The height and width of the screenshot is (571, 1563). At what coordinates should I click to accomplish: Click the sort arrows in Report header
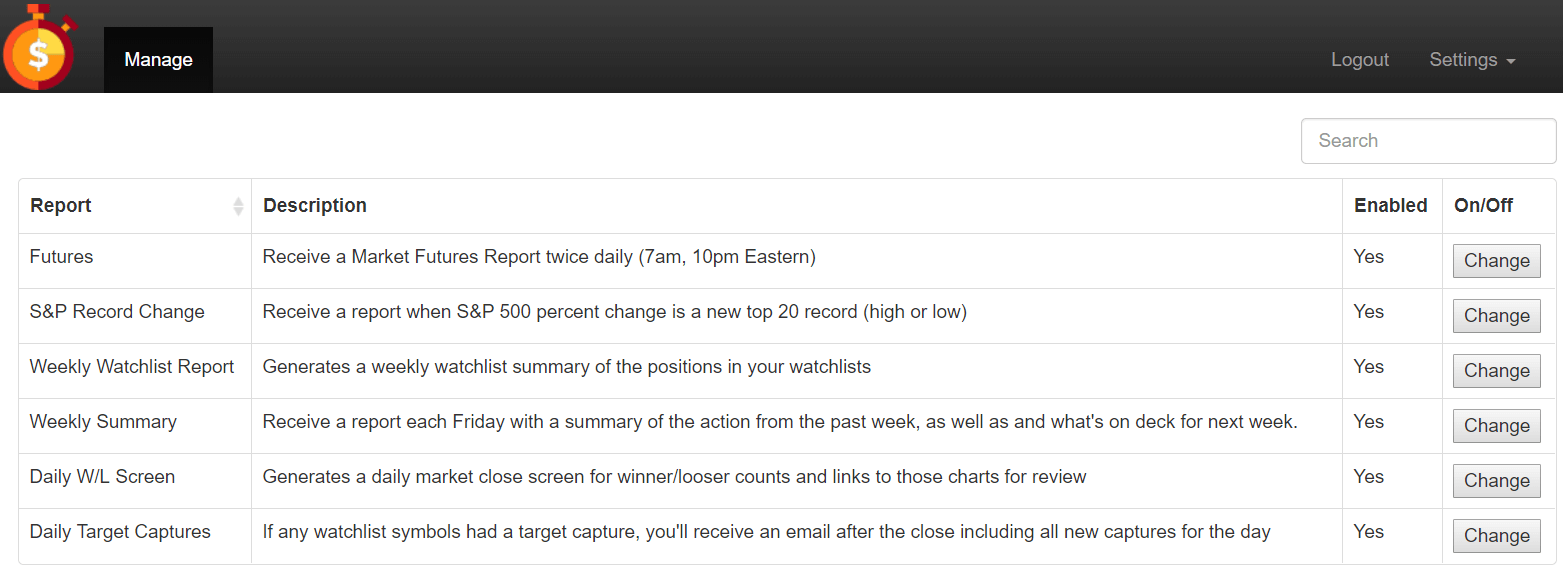click(238, 206)
